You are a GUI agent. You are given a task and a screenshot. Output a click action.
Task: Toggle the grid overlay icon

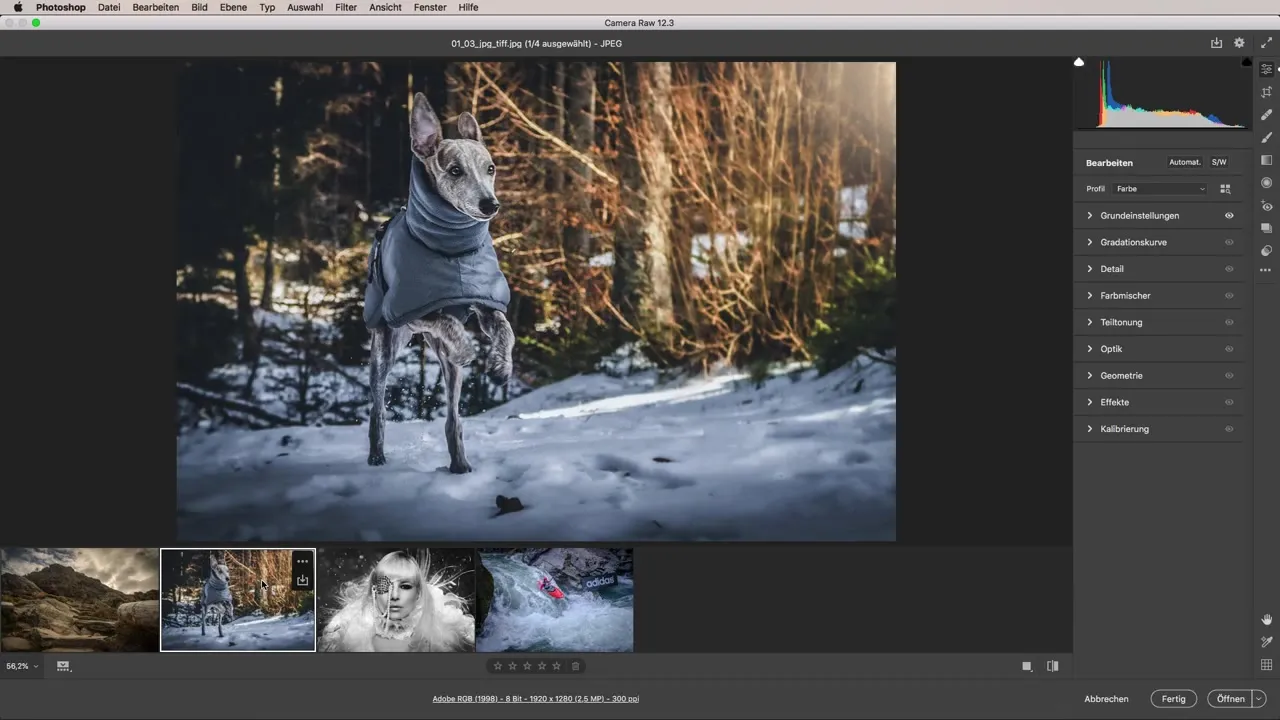pyautogui.click(x=1266, y=665)
